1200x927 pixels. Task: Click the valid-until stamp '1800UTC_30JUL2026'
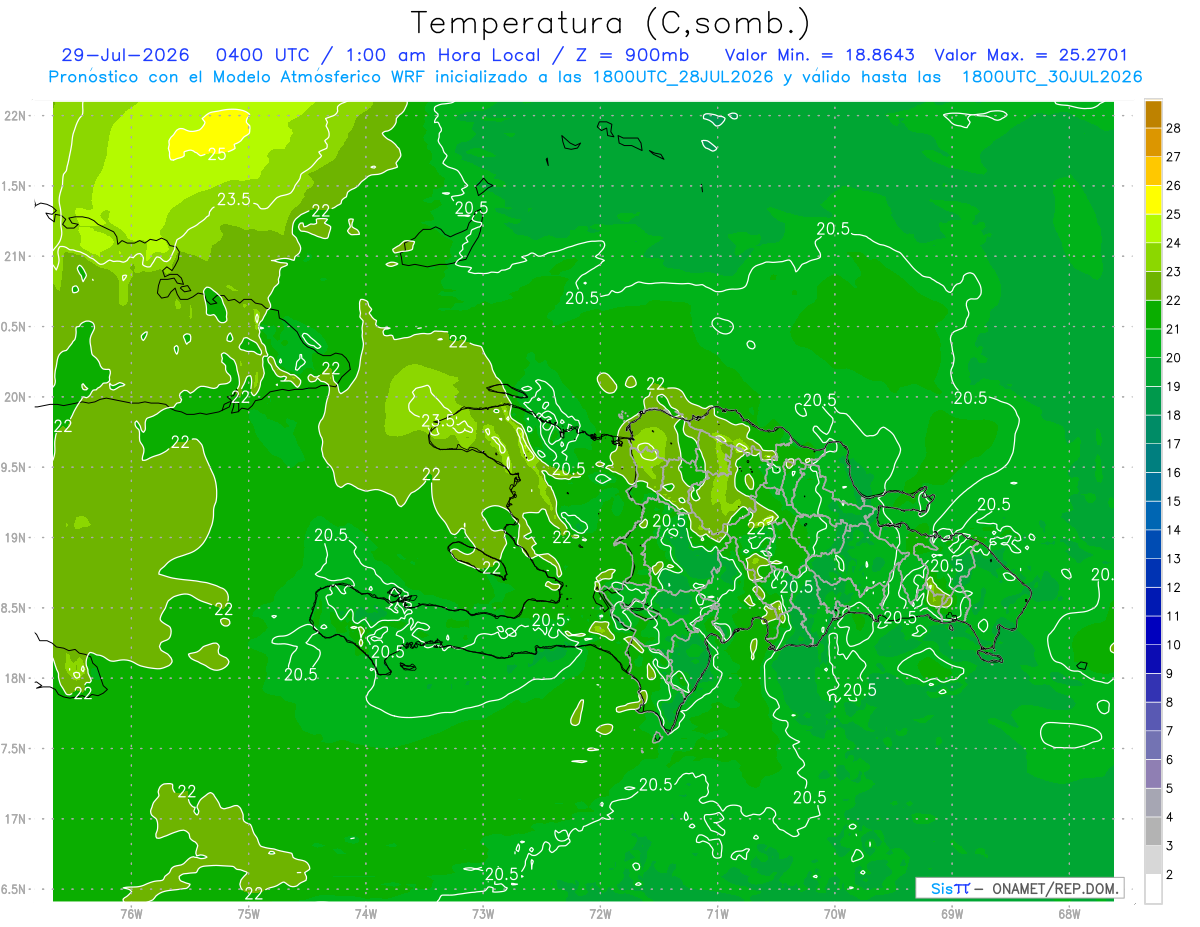[x=1052, y=77]
